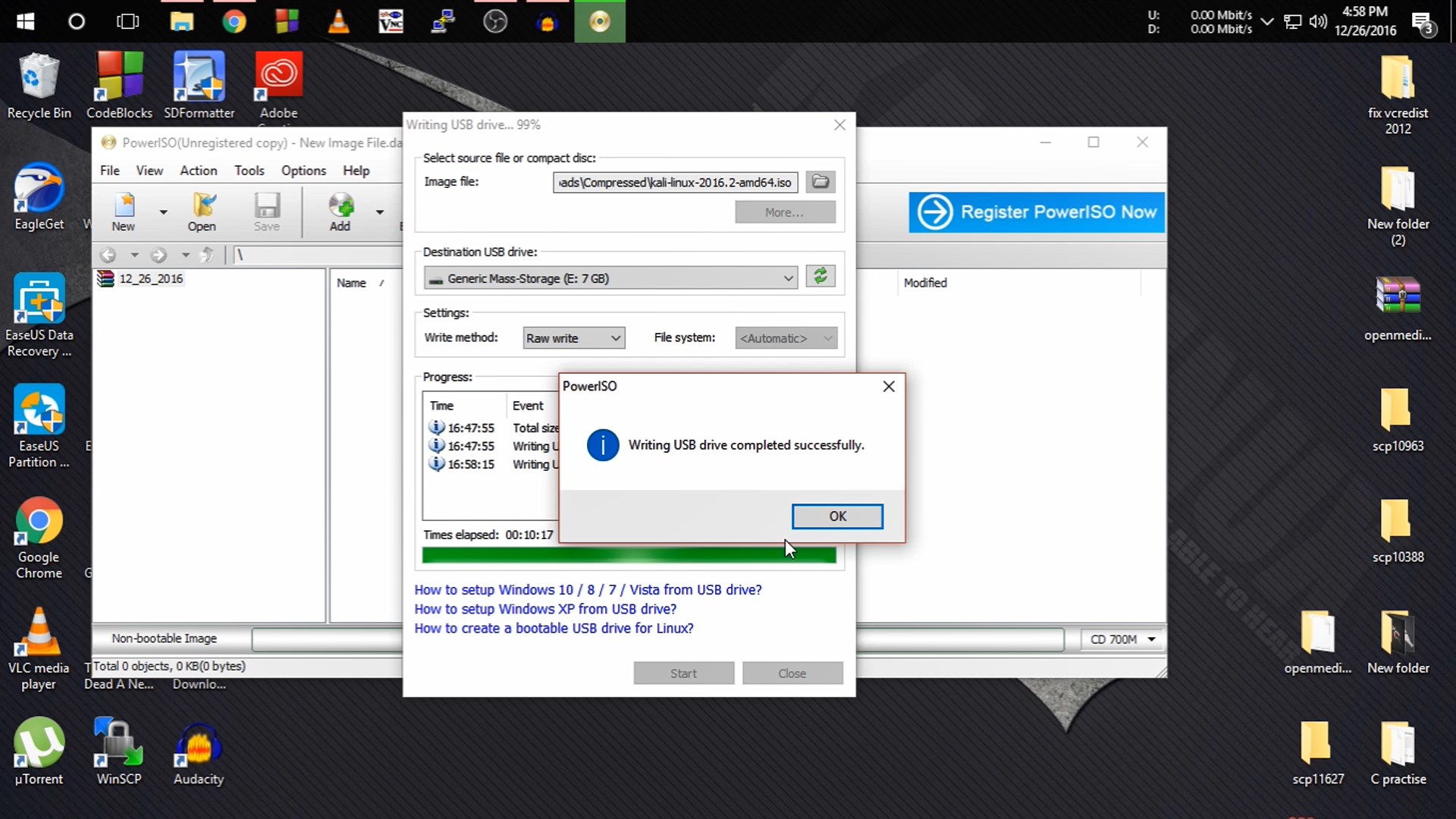Open the Action Center notifications icon
This screenshot has width=1456, height=819.
pyautogui.click(x=1423, y=23)
